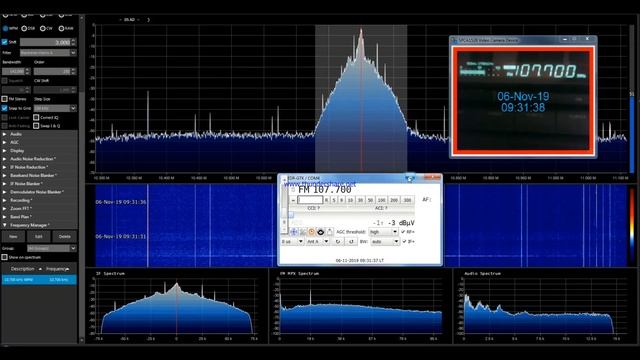Enable the Swap I & Q checkbox
The image size is (640, 360).
36,126
